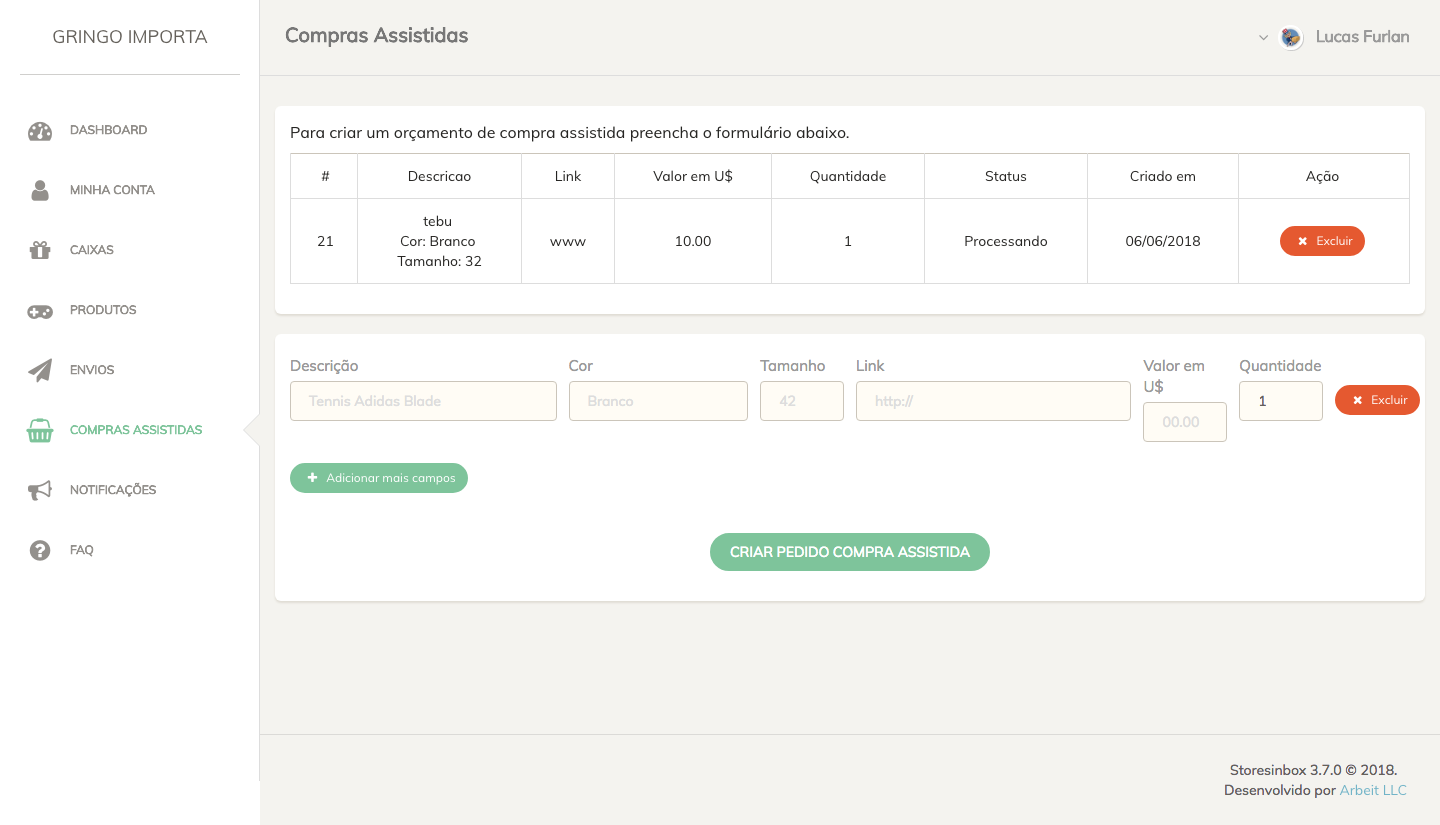Delete order 21 with the Excluir button
1440x825 pixels.
click(x=1322, y=241)
